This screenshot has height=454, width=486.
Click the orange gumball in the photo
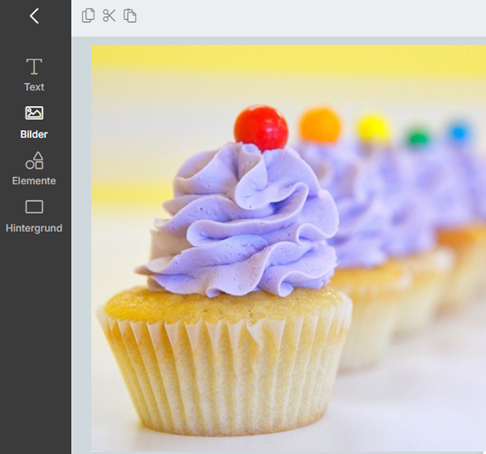point(320,125)
